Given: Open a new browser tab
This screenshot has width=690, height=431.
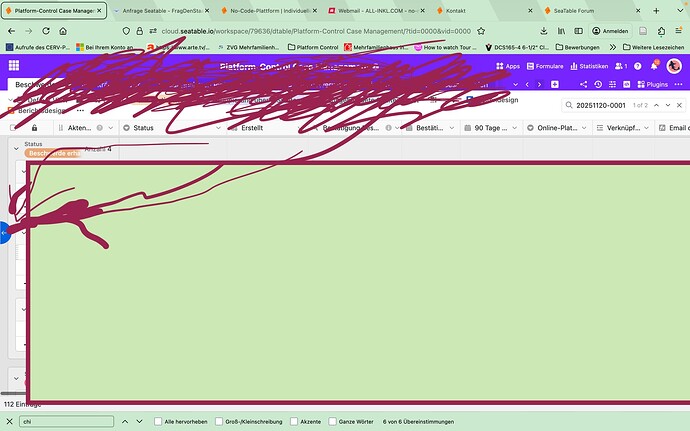Looking at the screenshot, I should [x=656, y=11].
